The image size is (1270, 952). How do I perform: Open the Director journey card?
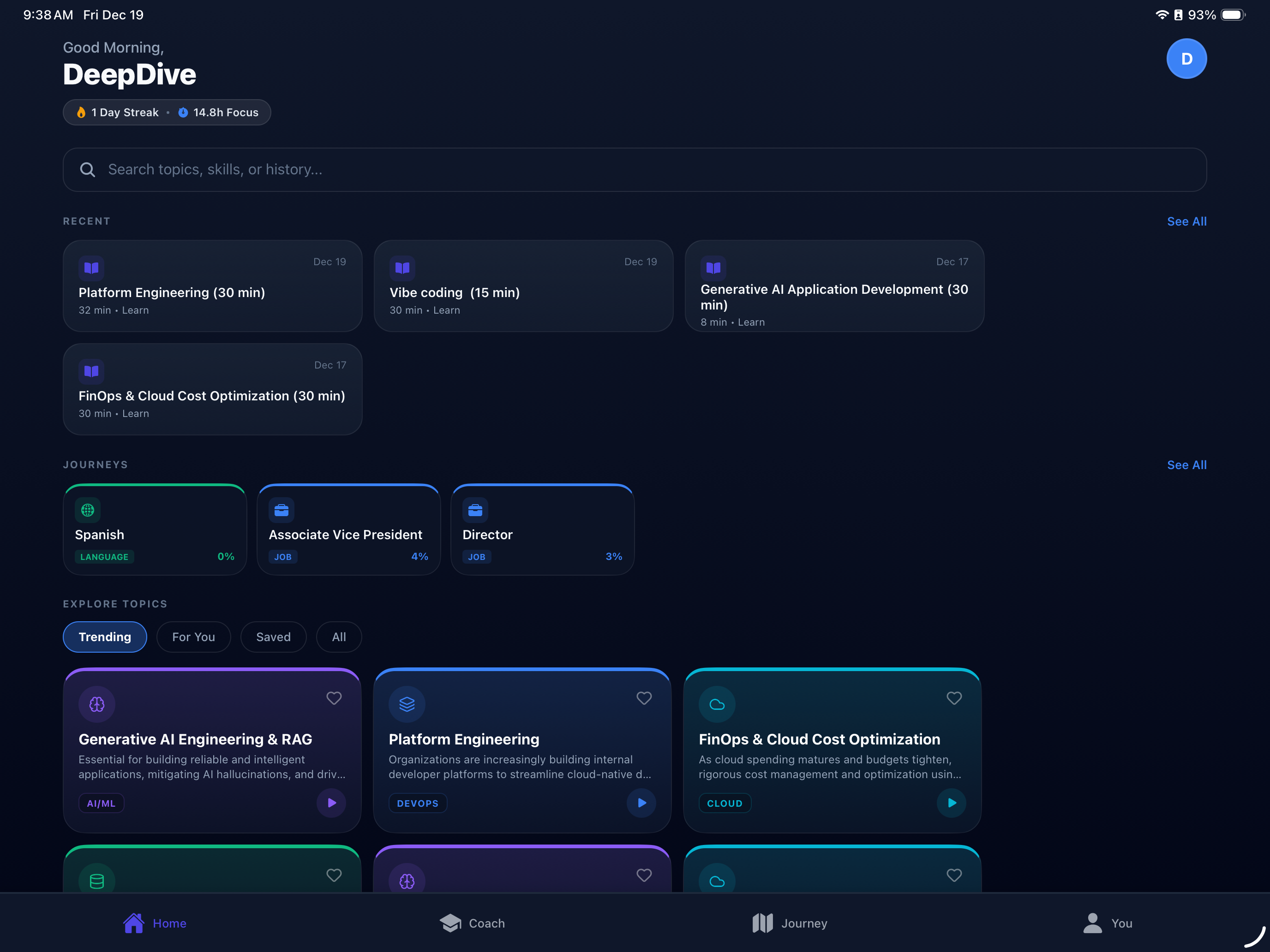(543, 529)
